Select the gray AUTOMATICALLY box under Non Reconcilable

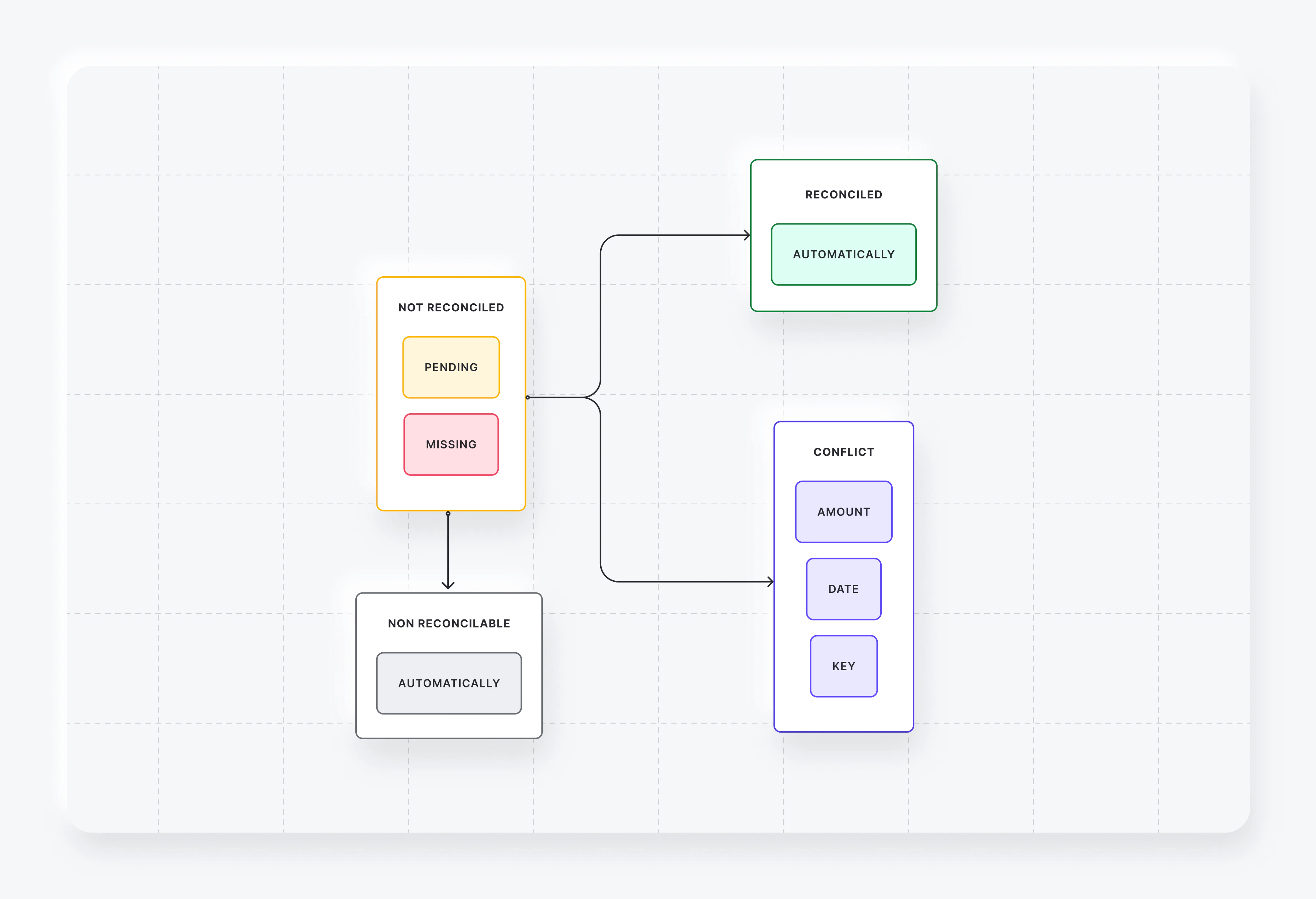pyautogui.click(x=449, y=683)
